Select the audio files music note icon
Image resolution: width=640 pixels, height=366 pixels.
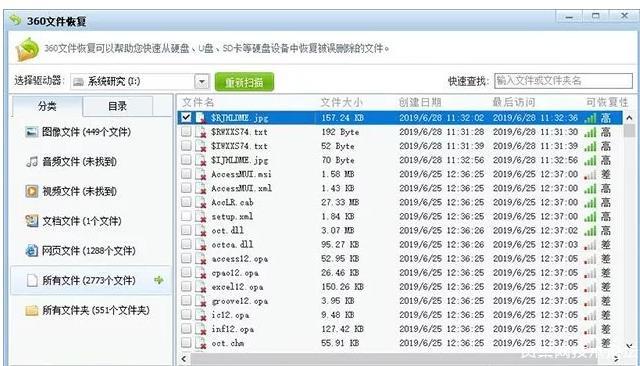(31, 162)
